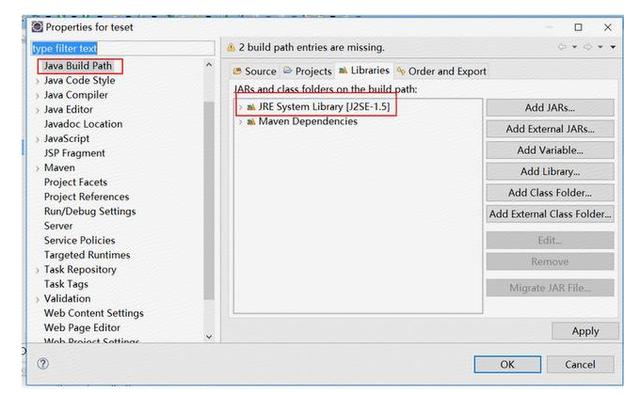The height and width of the screenshot is (394, 640).
Task: Open the Order and Export tab
Action: tap(442, 71)
